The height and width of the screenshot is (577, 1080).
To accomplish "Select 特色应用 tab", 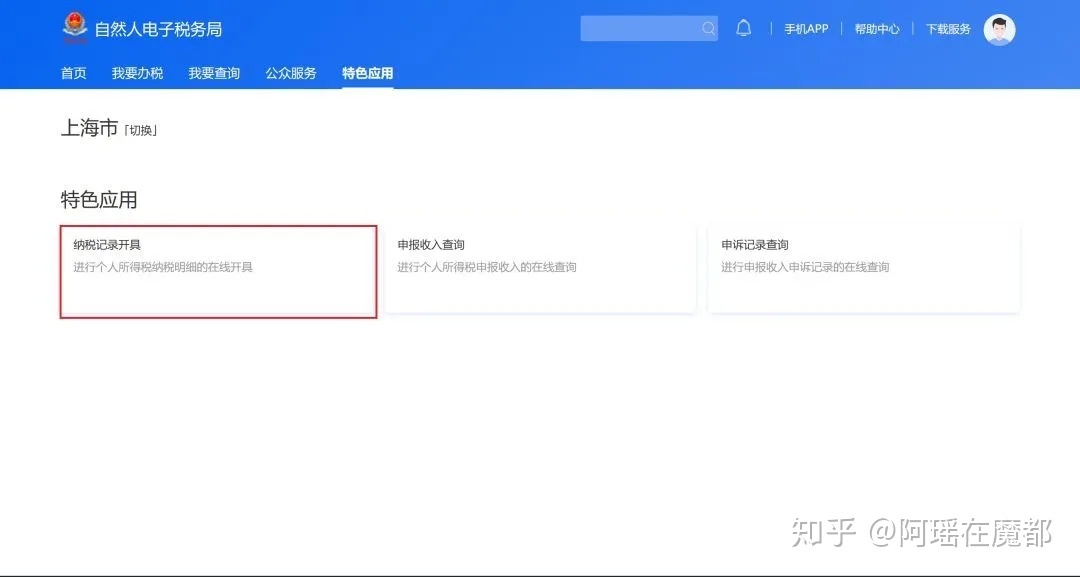I will pos(368,73).
